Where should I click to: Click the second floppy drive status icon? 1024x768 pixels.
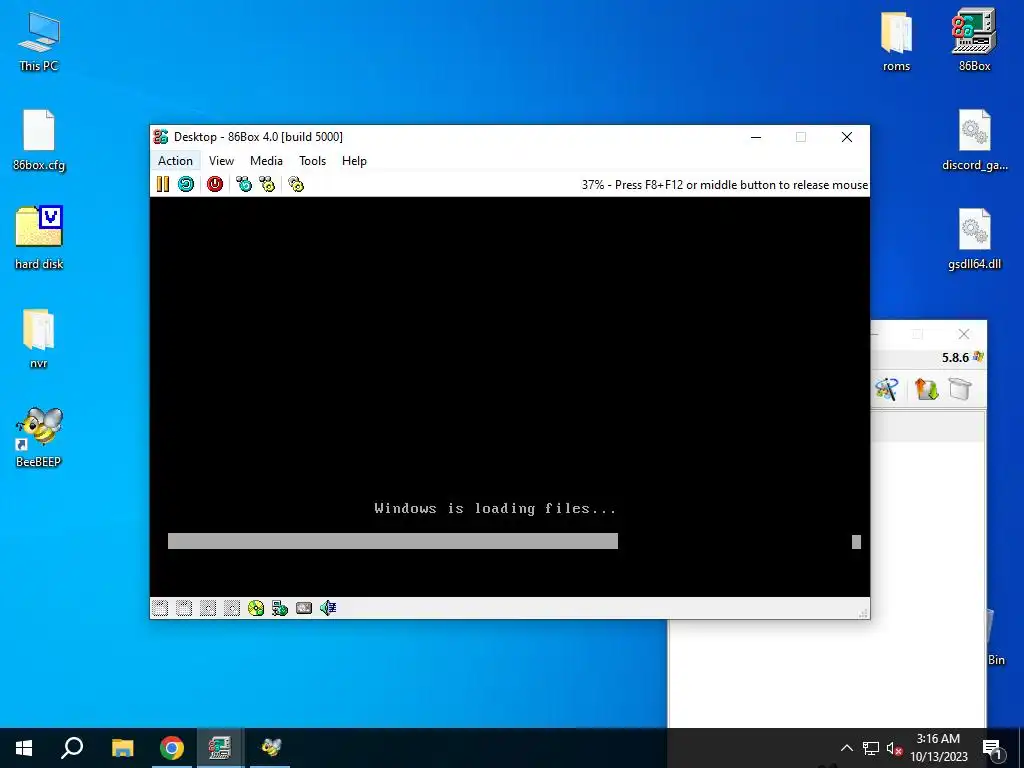184,608
